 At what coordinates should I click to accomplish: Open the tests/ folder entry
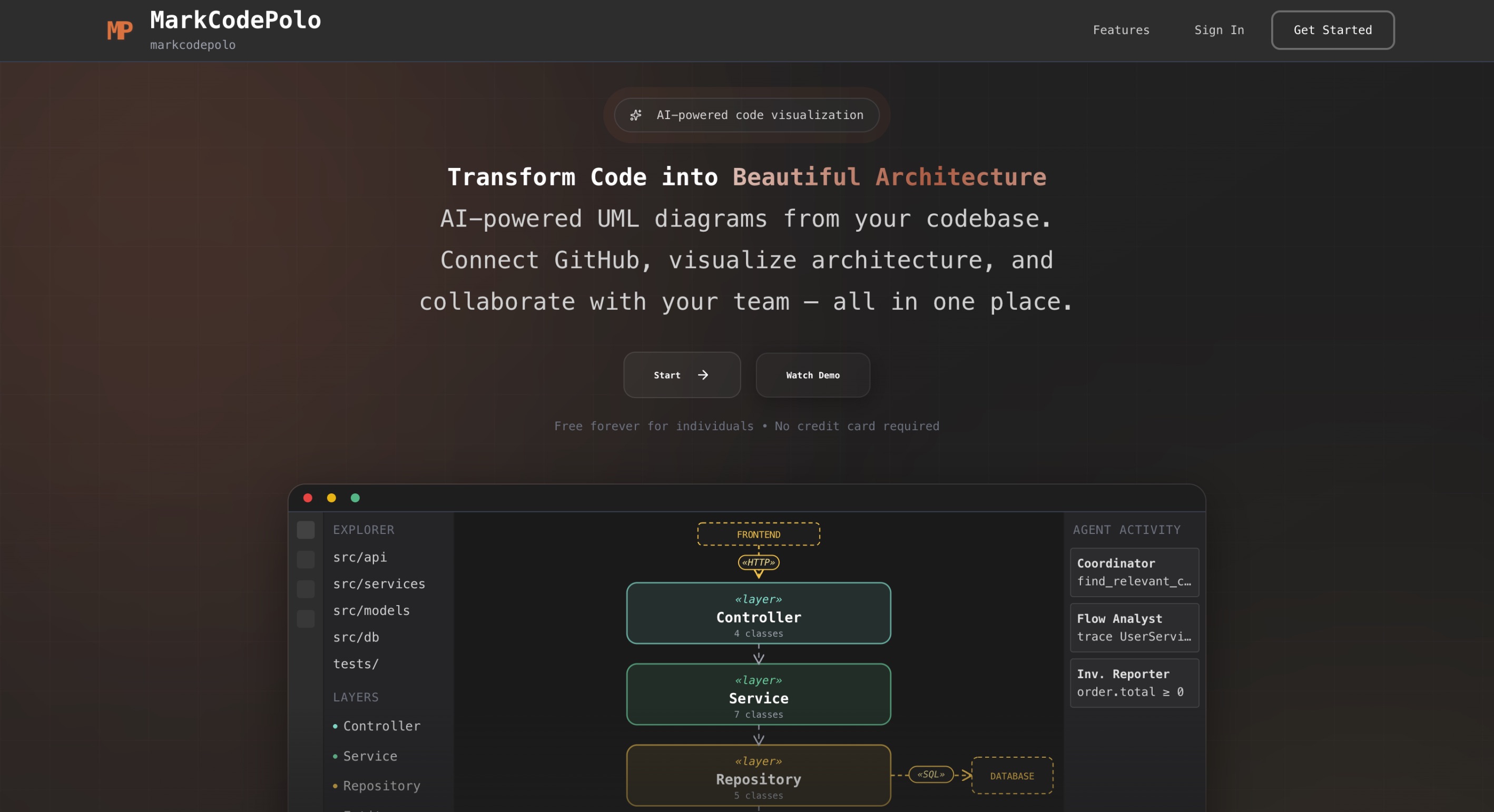click(356, 664)
